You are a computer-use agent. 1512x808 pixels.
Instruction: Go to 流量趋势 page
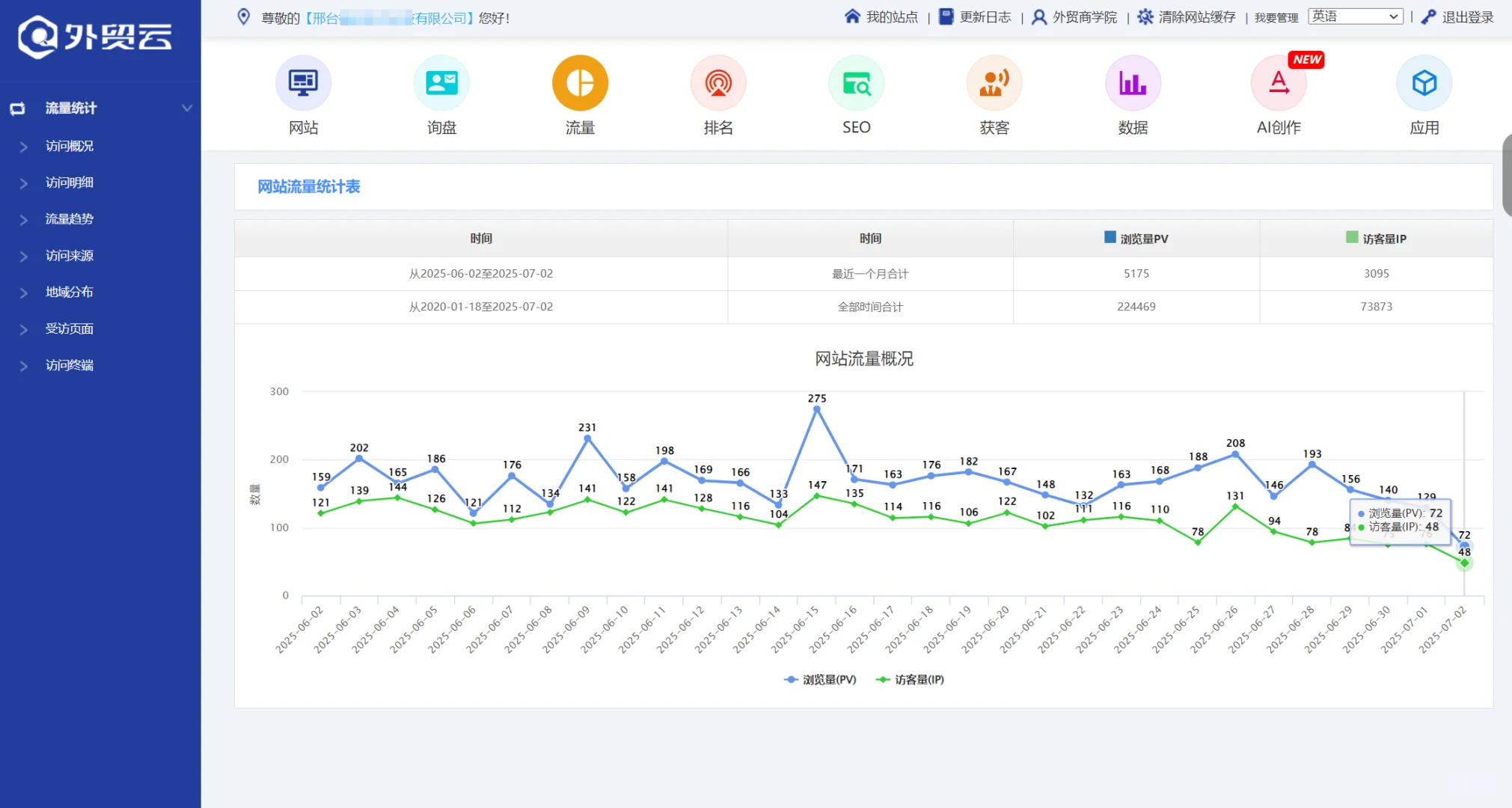pyautogui.click(x=70, y=219)
